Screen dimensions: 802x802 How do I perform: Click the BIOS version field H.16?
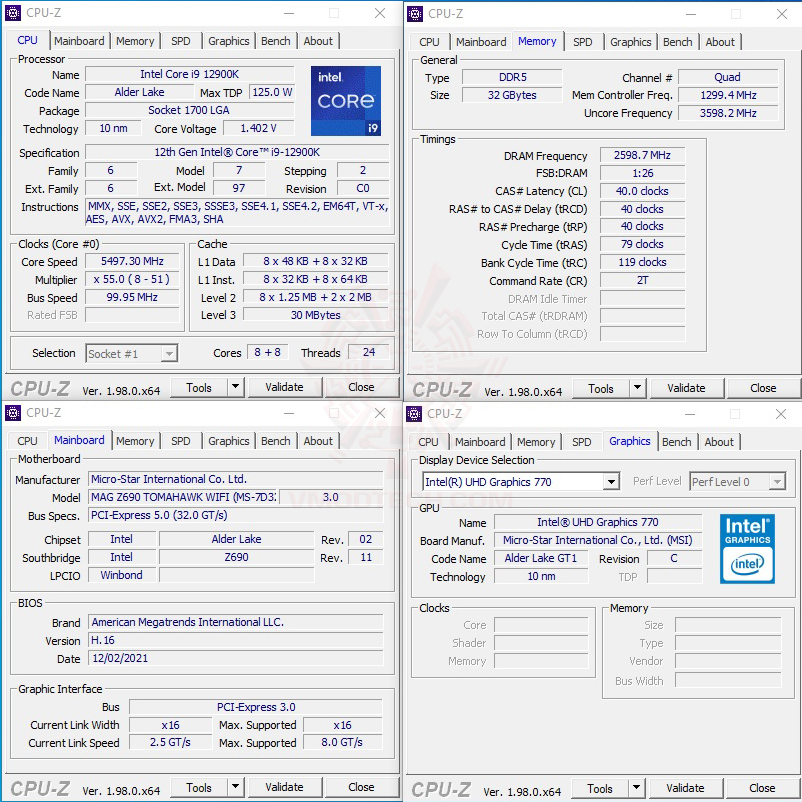[x=236, y=640]
